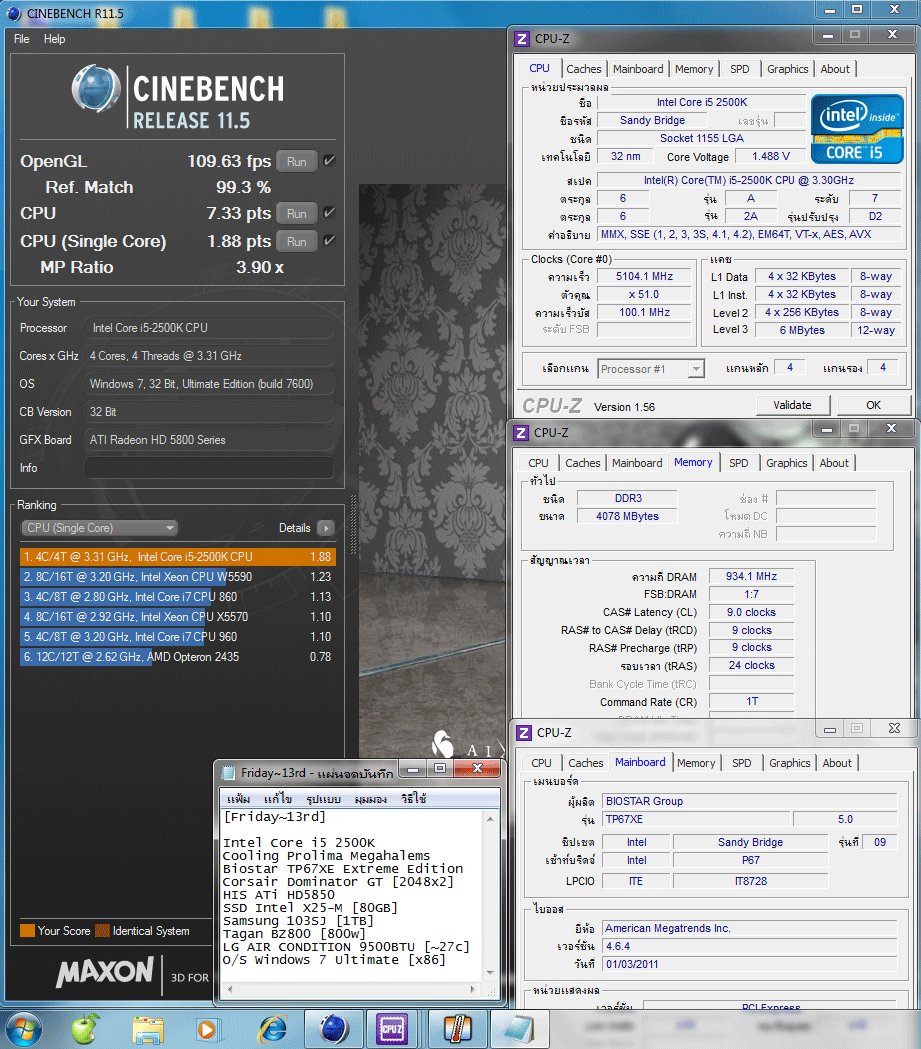The width and height of the screenshot is (921, 1049).
Task: Toggle the CPU (Single Core) checkbox
Action: (329, 241)
